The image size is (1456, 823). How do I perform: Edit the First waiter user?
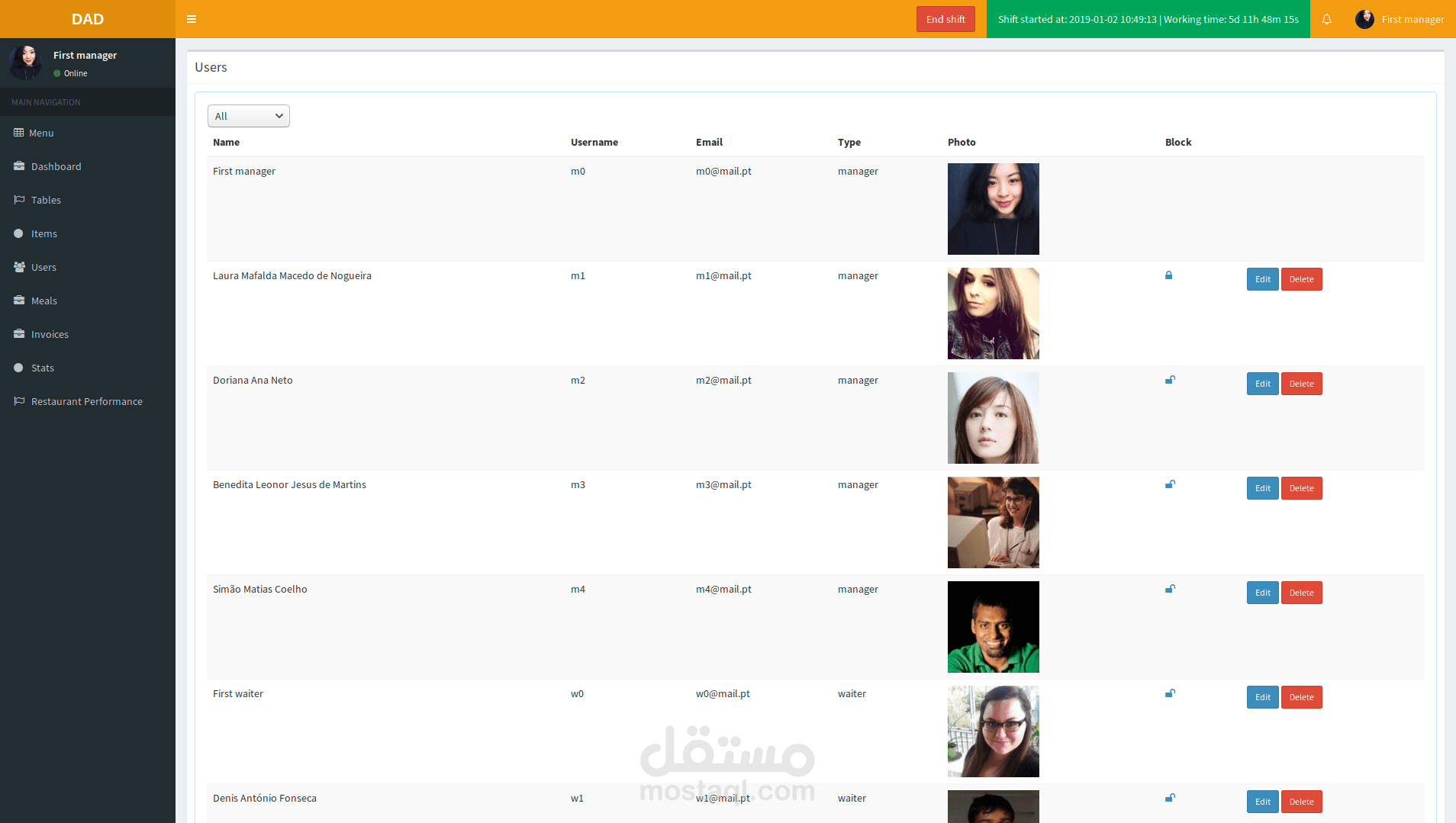(1262, 697)
